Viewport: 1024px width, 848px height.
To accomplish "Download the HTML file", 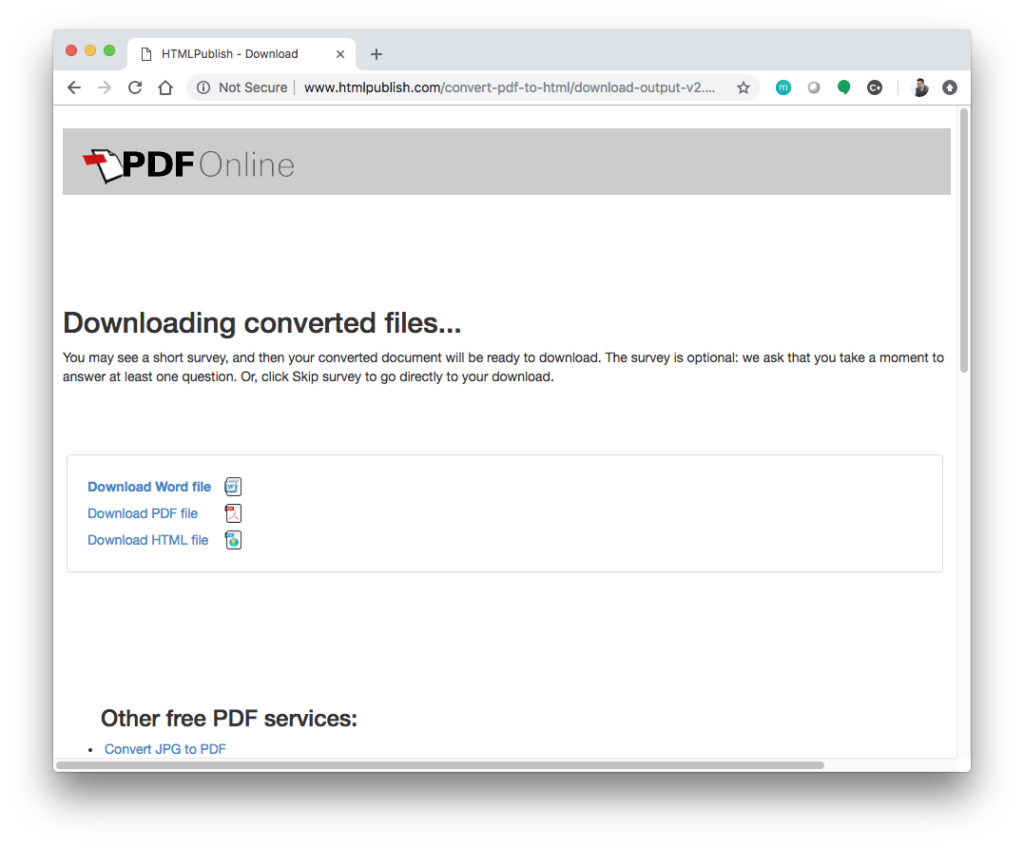I will (x=148, y=540).
